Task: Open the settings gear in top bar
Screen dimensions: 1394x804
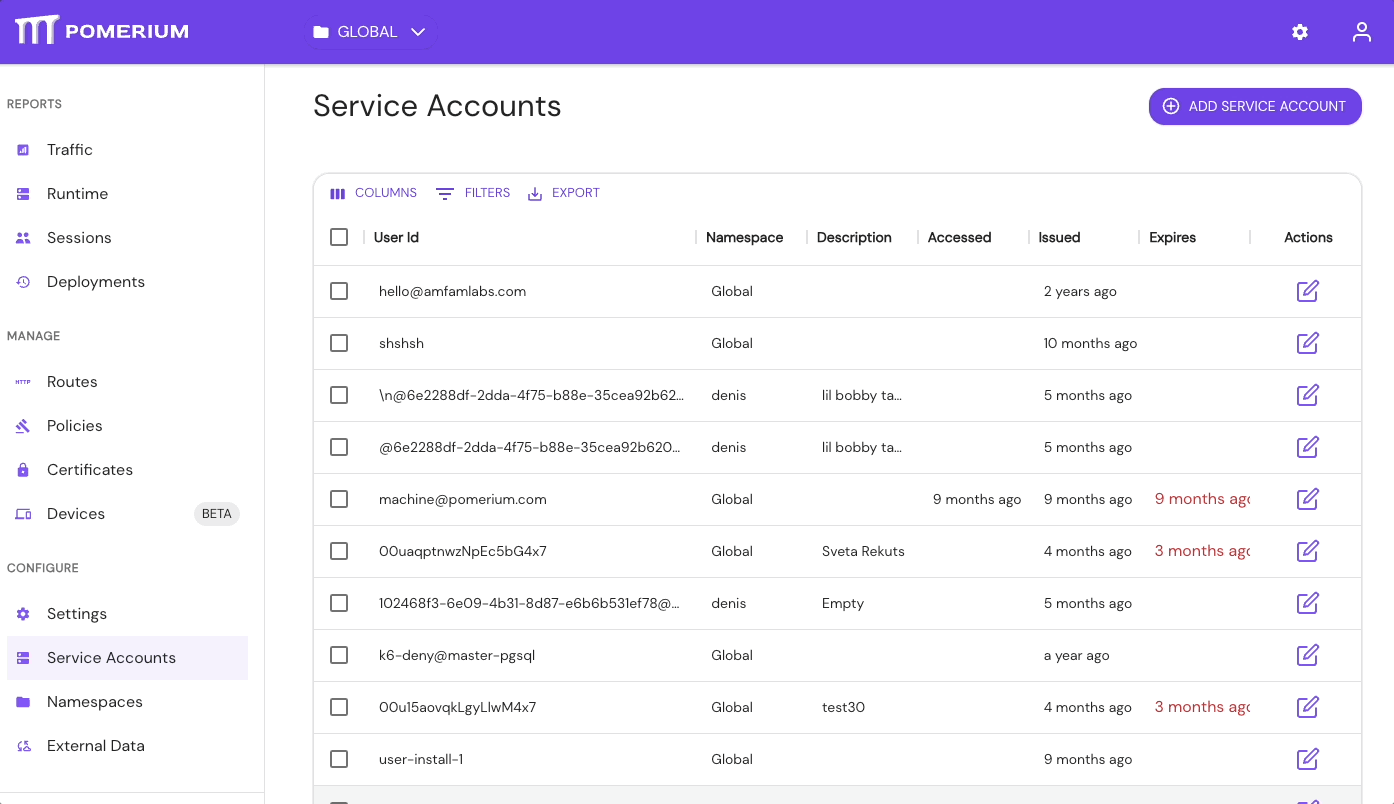Action: (1299, 31)
